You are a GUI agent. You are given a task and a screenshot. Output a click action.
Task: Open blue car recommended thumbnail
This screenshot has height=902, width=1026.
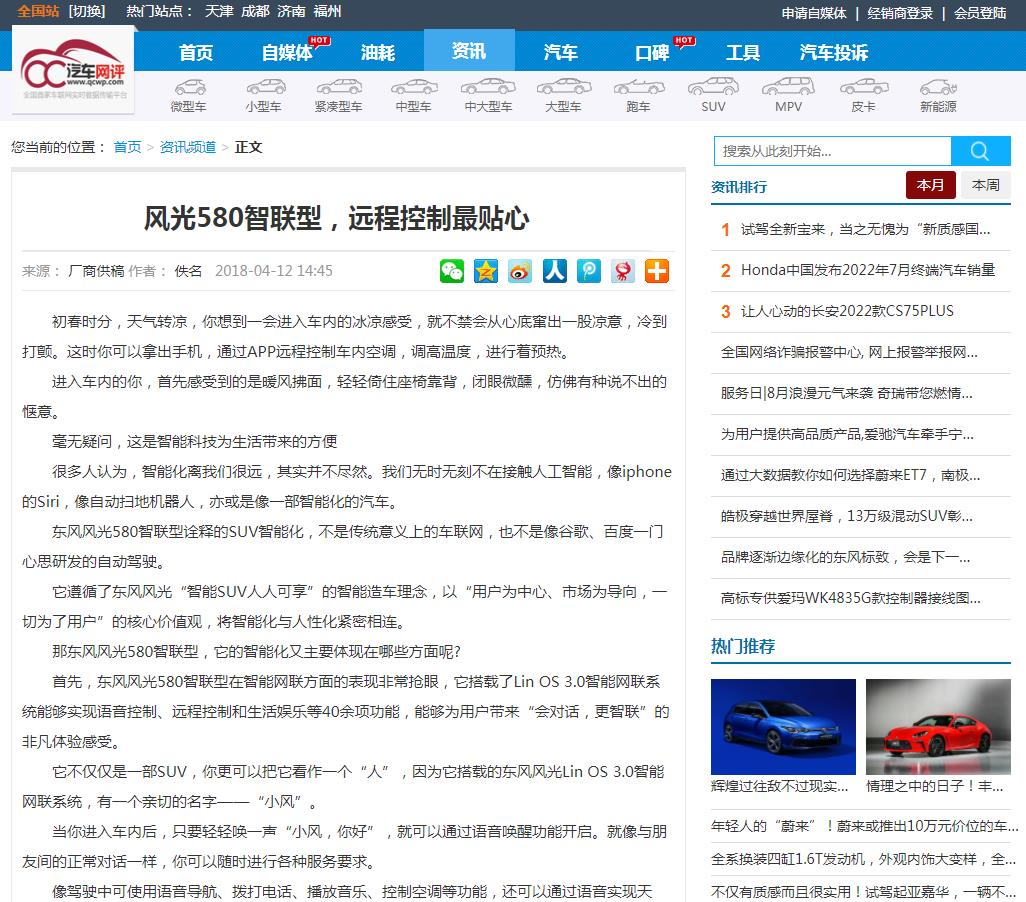coord(783,727)
